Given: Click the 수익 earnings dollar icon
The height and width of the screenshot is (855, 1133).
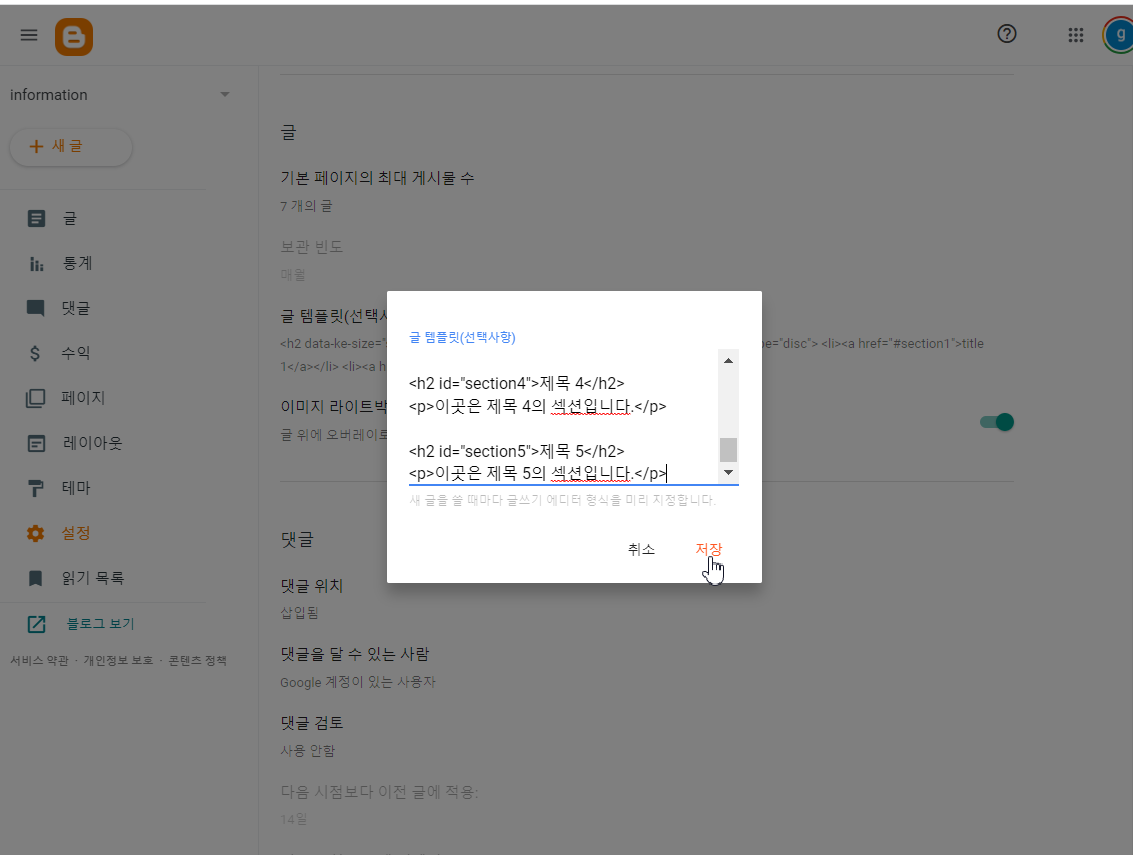Looking at the screenshot, I should [35, 352].
